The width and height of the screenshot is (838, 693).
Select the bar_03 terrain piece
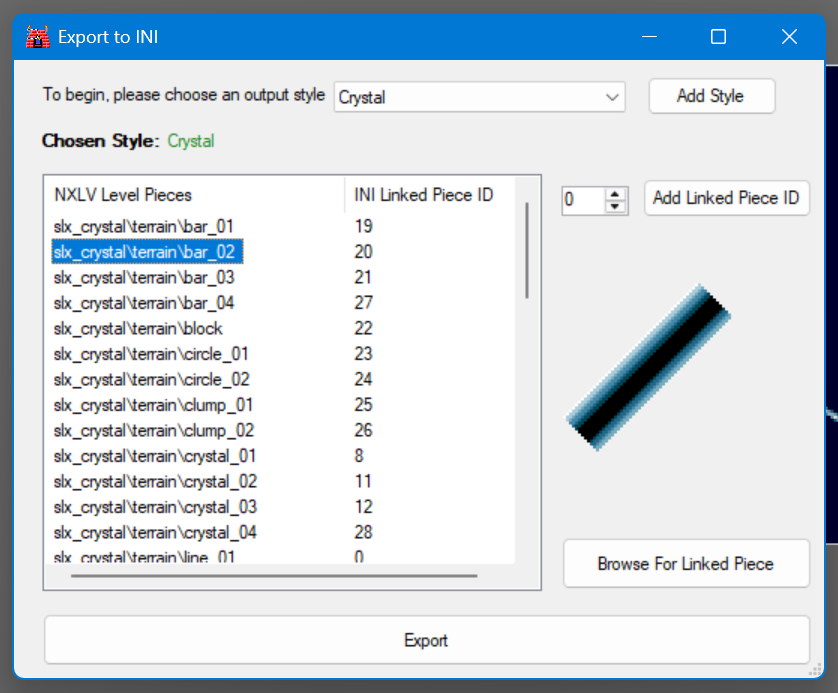144,277
